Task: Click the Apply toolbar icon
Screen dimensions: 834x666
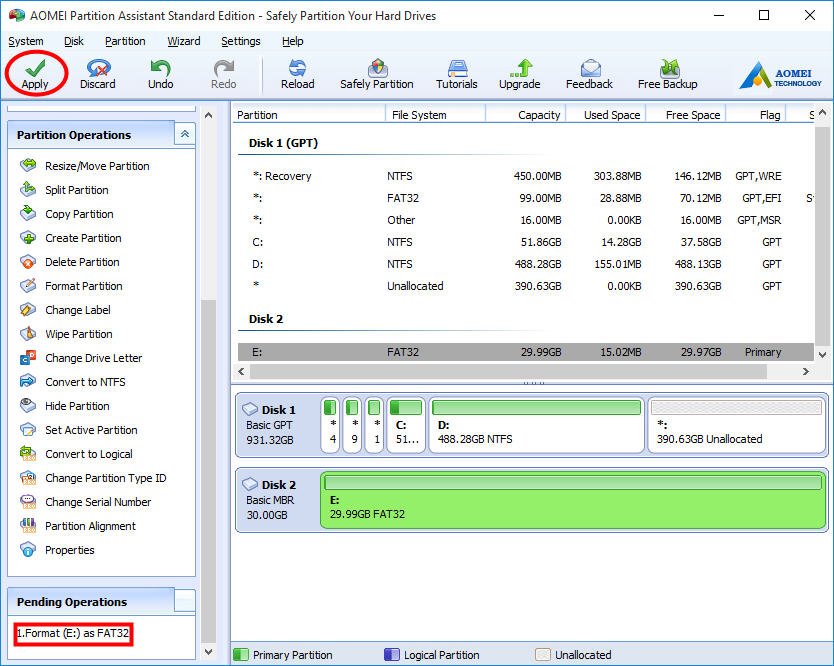Action: (35, 73)
